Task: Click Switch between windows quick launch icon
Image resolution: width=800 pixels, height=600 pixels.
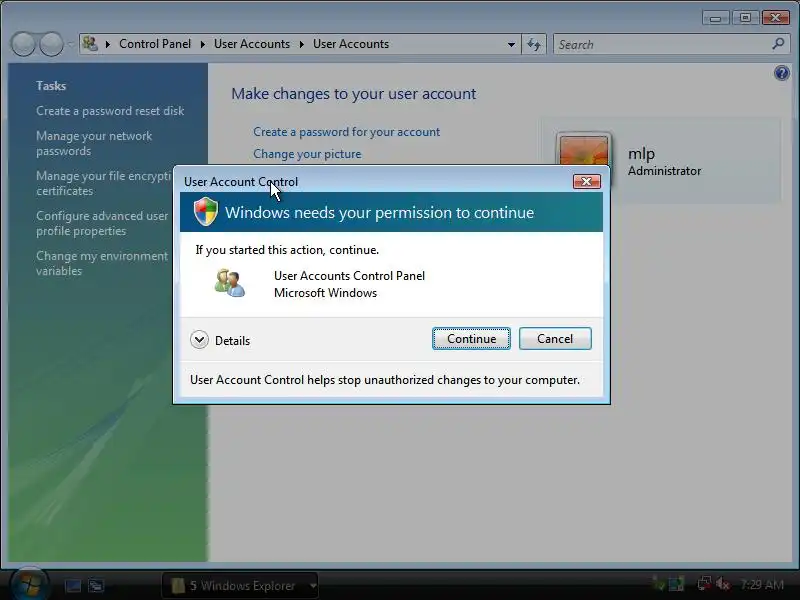Action: [96, 585]
